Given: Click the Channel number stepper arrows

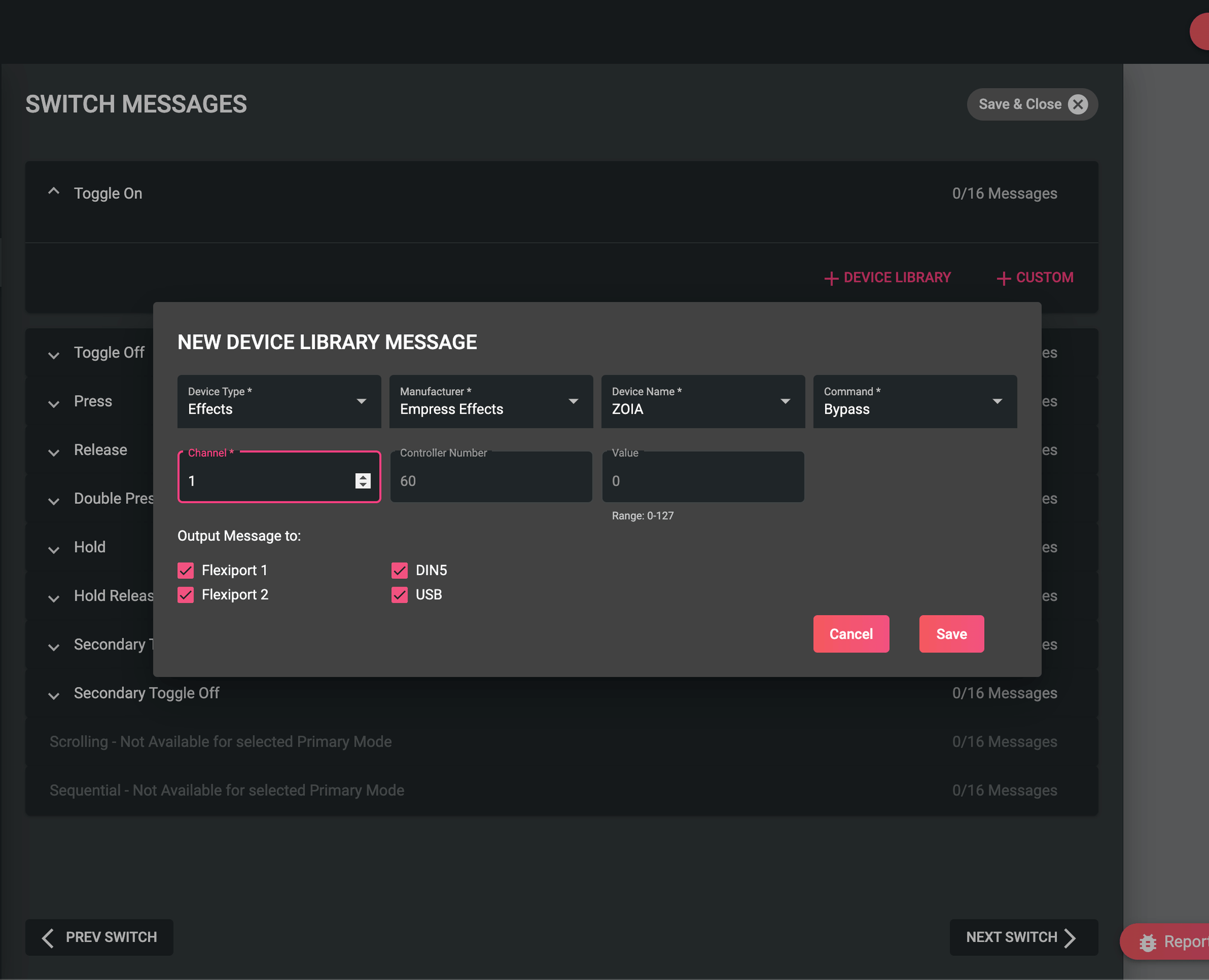Looking at the screenshot, I should (363, 481).
